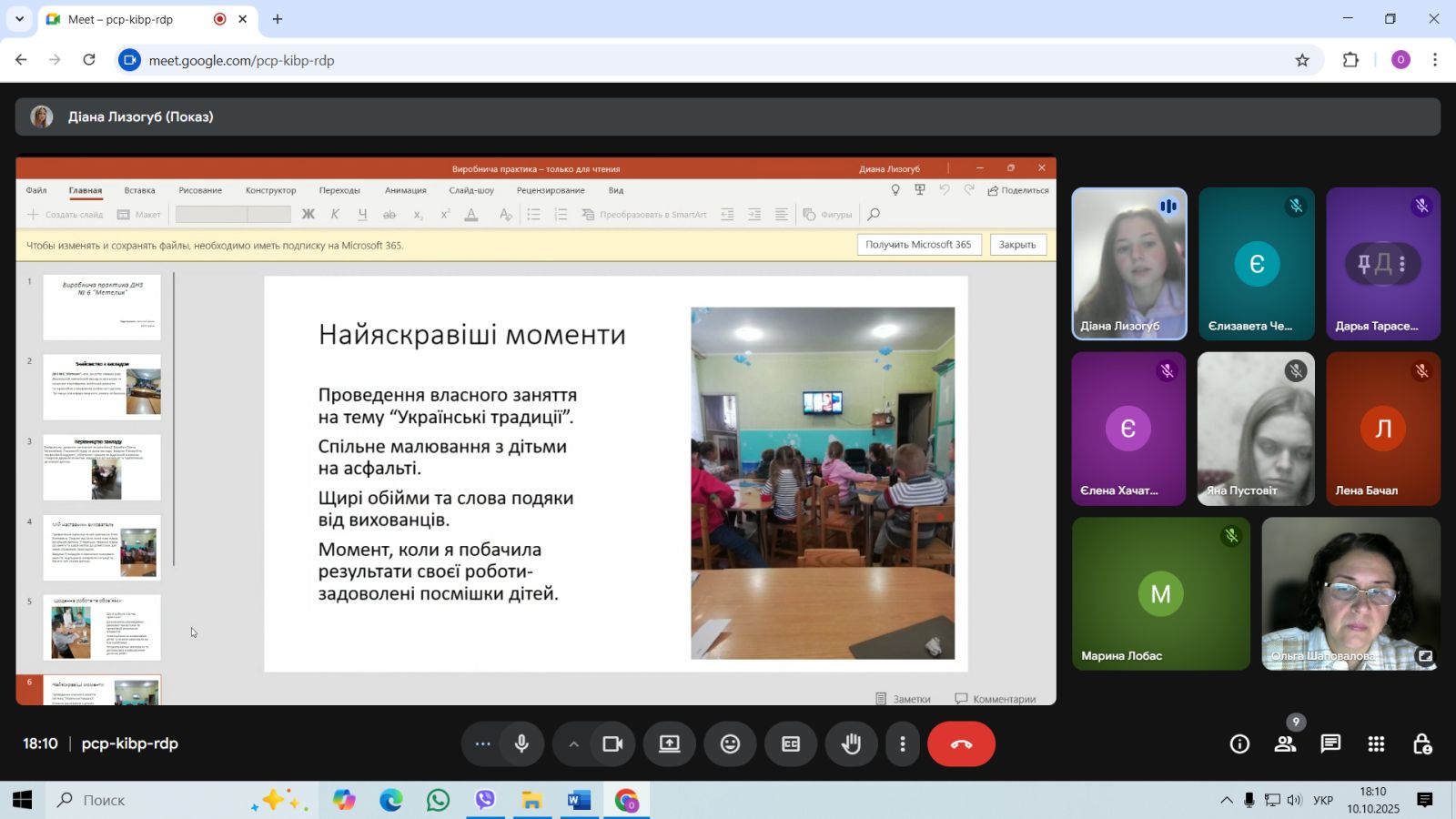Show hidden icons in system tray
1456x819 pixels.
(x=1227, y=801)
